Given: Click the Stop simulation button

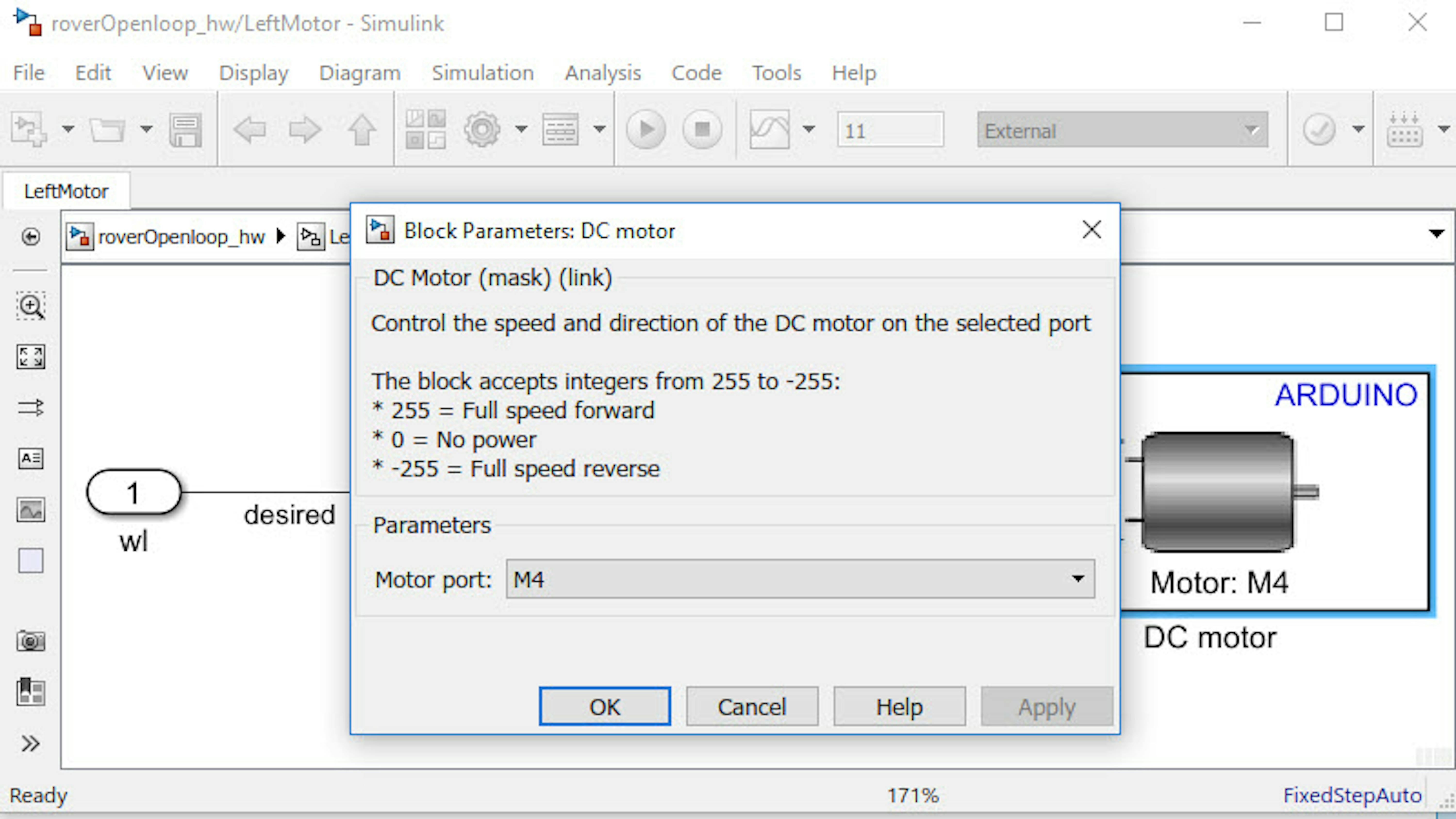Looking at the screenshot, I should coord(702,129).
